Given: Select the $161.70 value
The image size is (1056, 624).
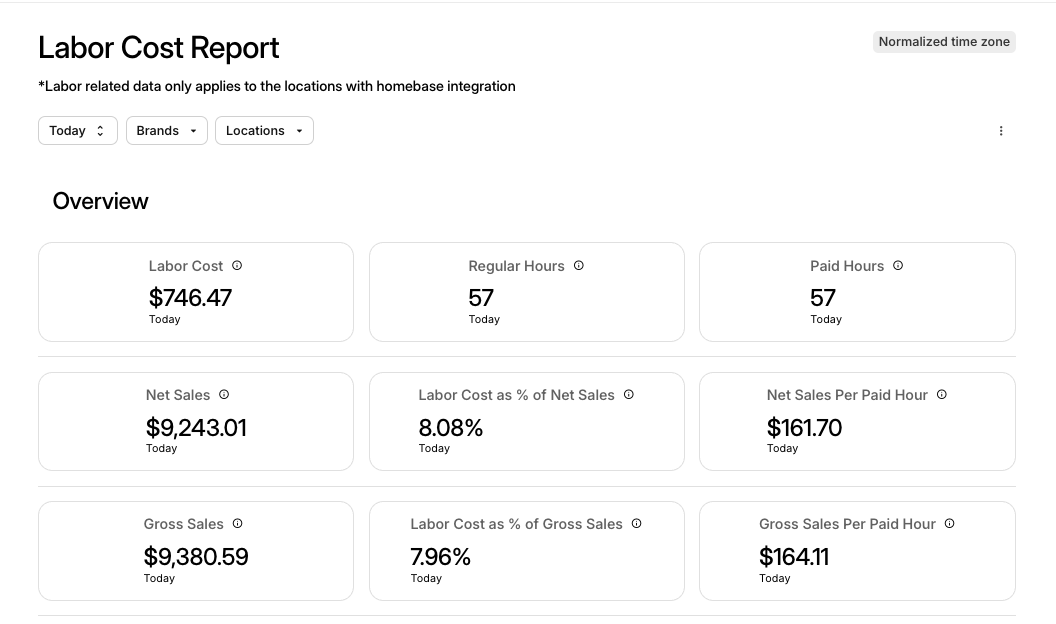Looking at the screenshot, I should click(x=805, y=427).
